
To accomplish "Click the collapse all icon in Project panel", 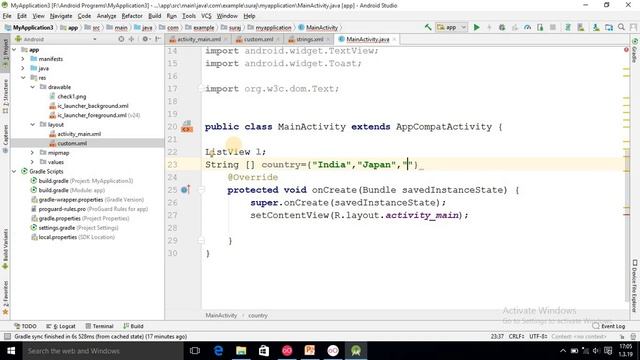I will click(x=131, y=39).
